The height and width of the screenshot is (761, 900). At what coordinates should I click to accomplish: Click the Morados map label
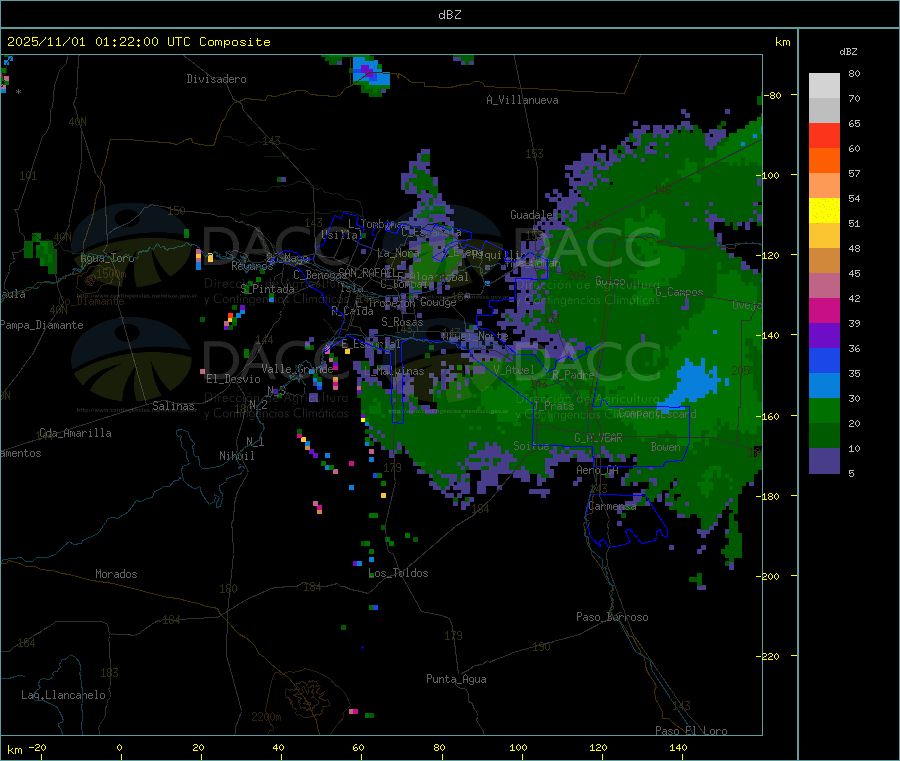click(x=116, y=574)
